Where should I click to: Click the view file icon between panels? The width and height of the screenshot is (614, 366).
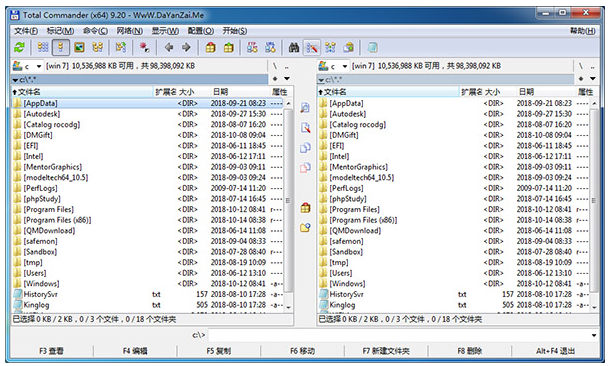coord(305,108)
